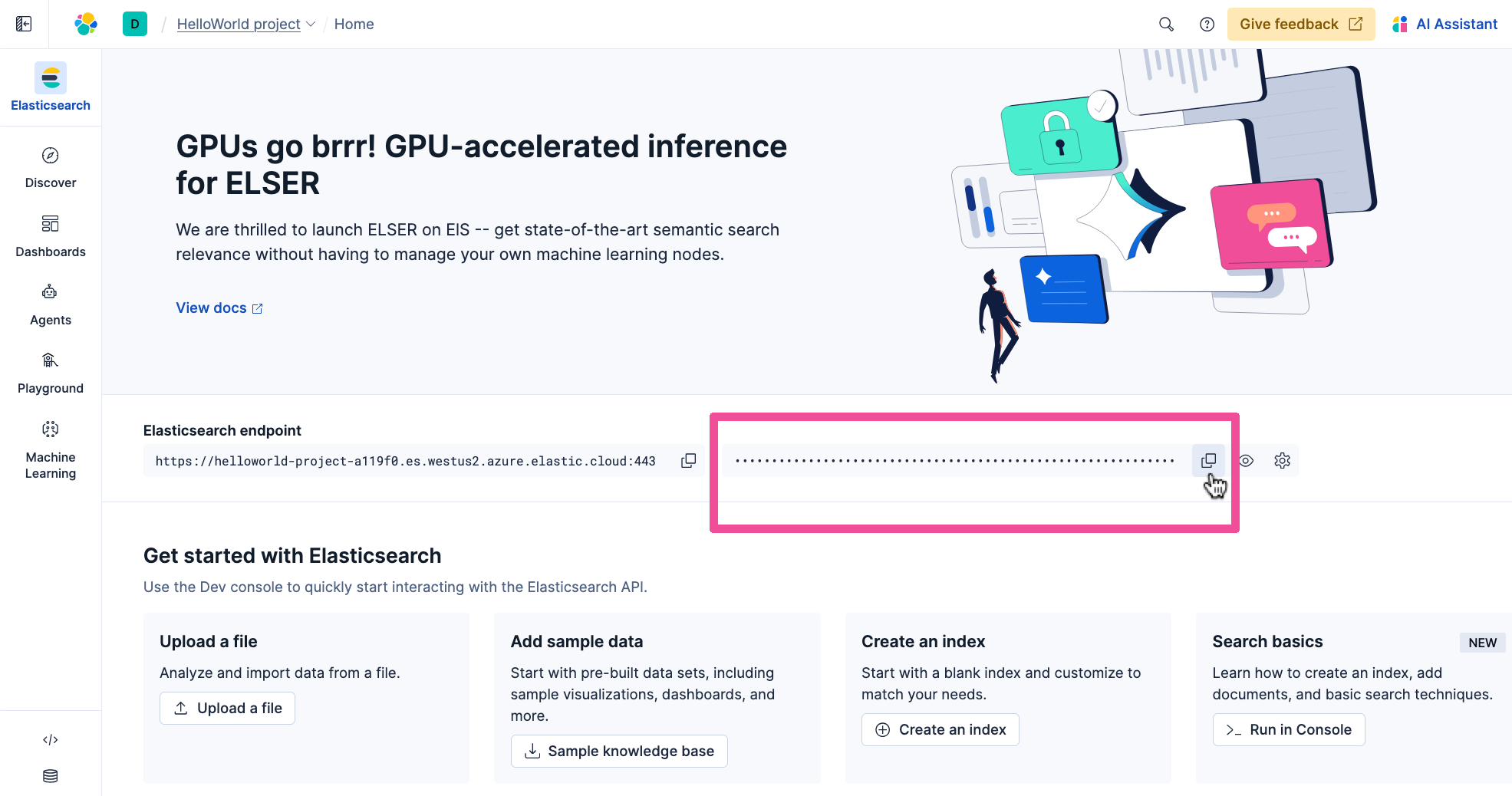Copy the hidden API key

click(x=1208, y=460)
